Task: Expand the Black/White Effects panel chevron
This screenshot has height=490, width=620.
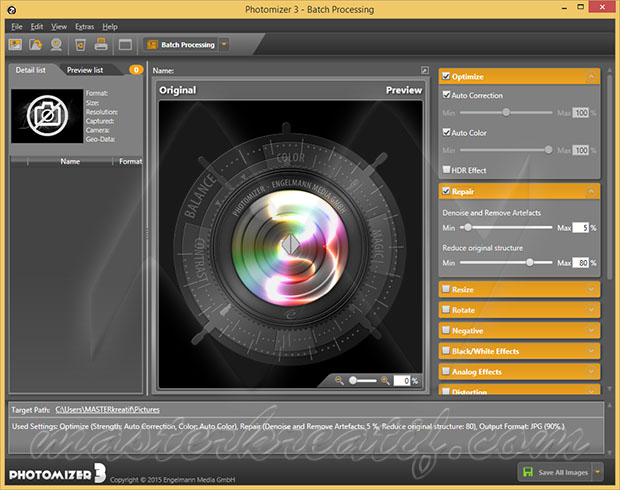Action: [x=591, y=351]
